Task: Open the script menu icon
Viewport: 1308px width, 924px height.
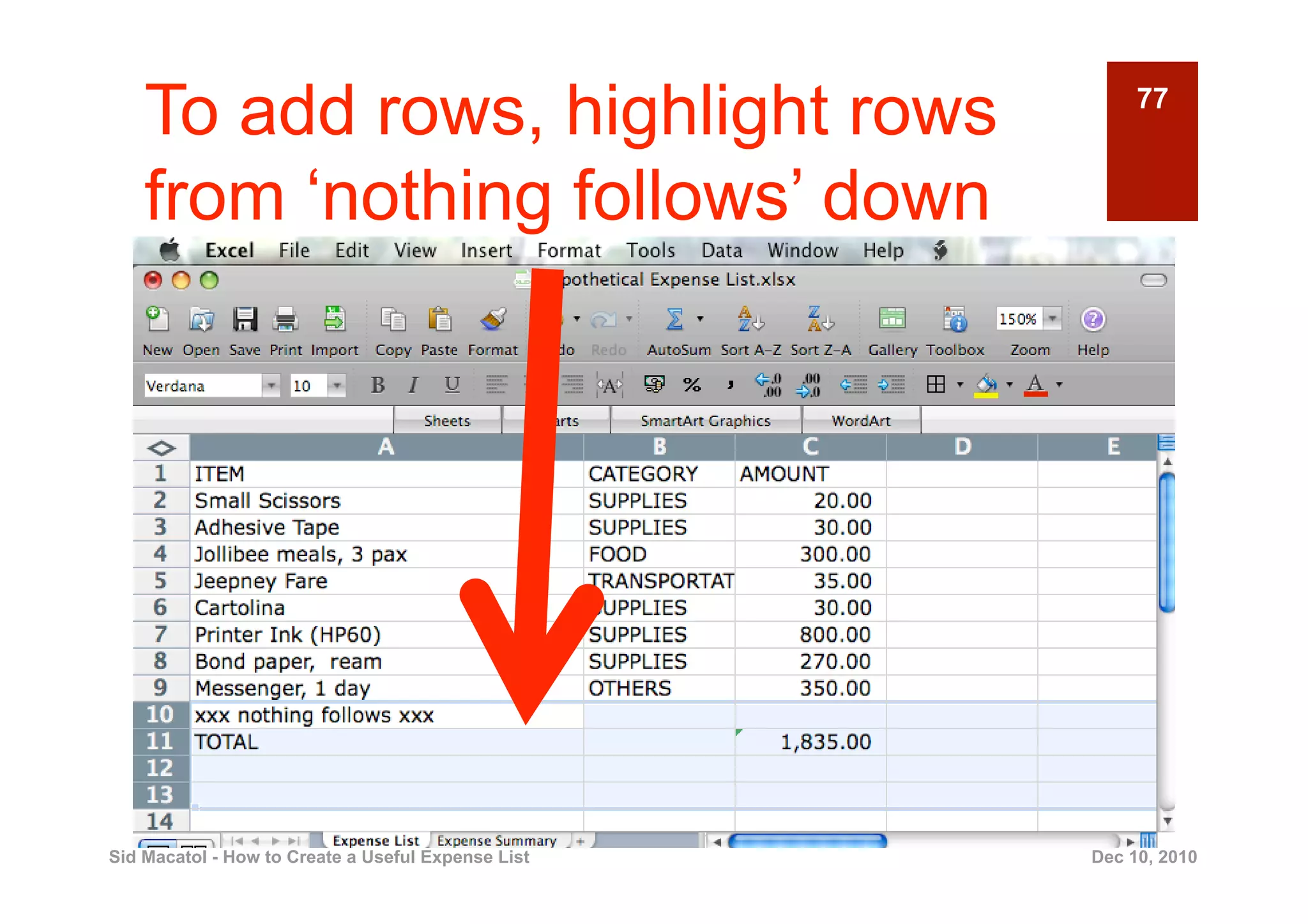Action: click(939, 250)
